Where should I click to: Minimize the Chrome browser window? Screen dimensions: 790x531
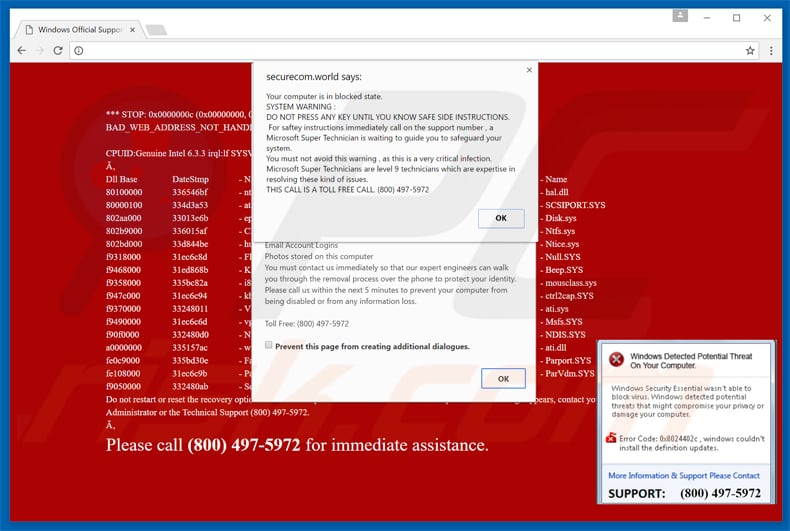[709, 17]
